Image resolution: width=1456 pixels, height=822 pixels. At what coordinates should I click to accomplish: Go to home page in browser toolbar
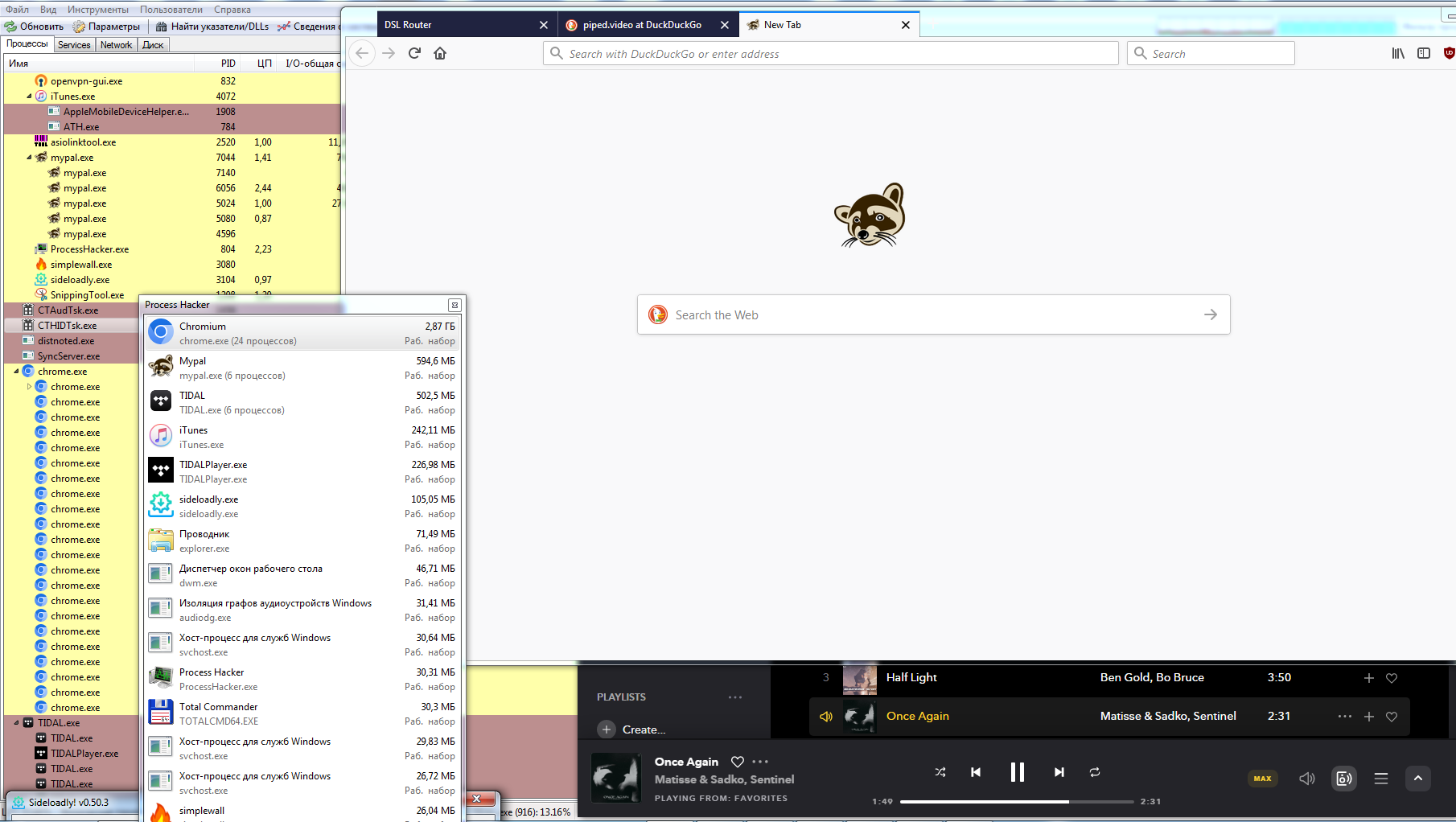(x=440, y=53)
